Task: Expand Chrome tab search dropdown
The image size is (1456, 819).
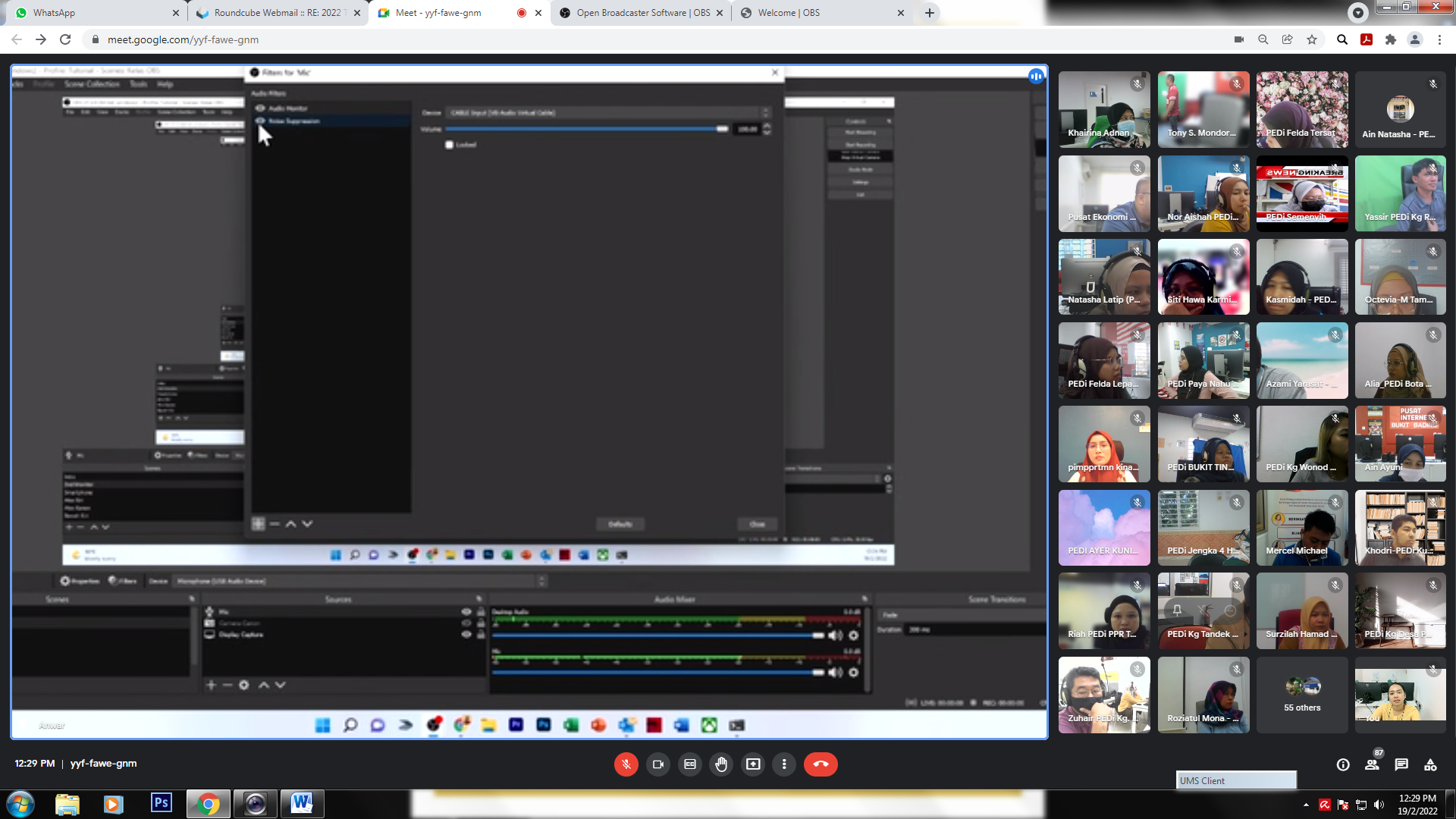Action: [1358, 12]
